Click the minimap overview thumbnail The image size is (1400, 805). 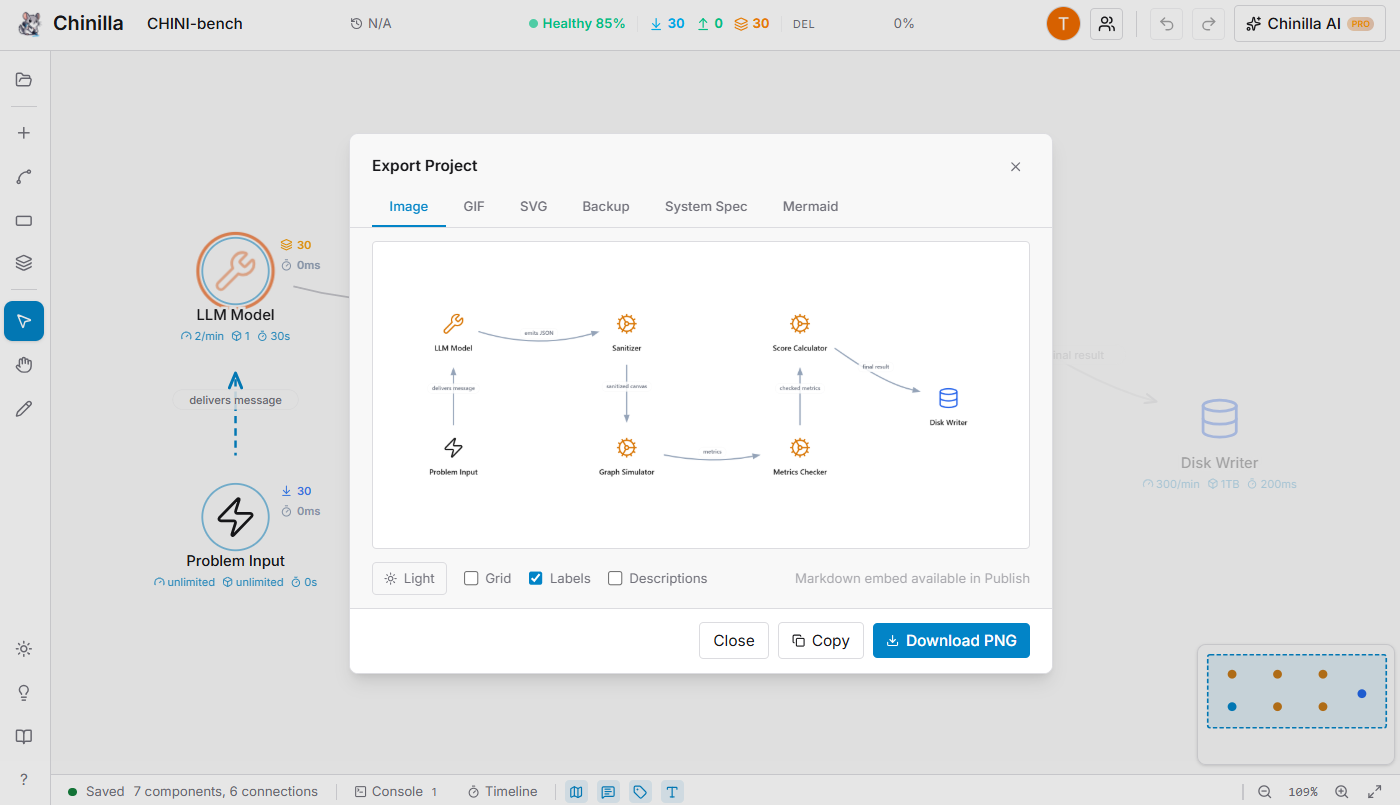1295,703
